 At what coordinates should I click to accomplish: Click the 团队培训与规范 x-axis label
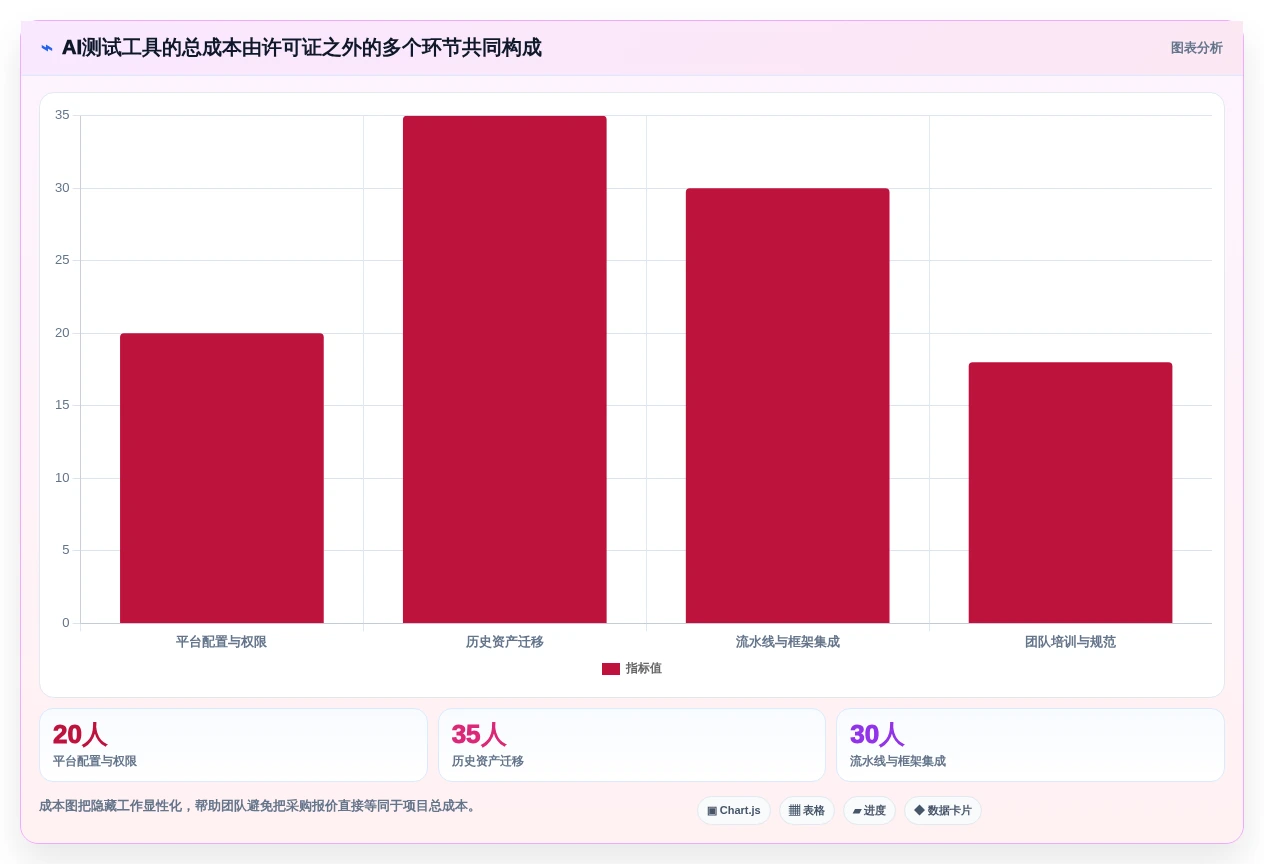tap(1070, 642)
